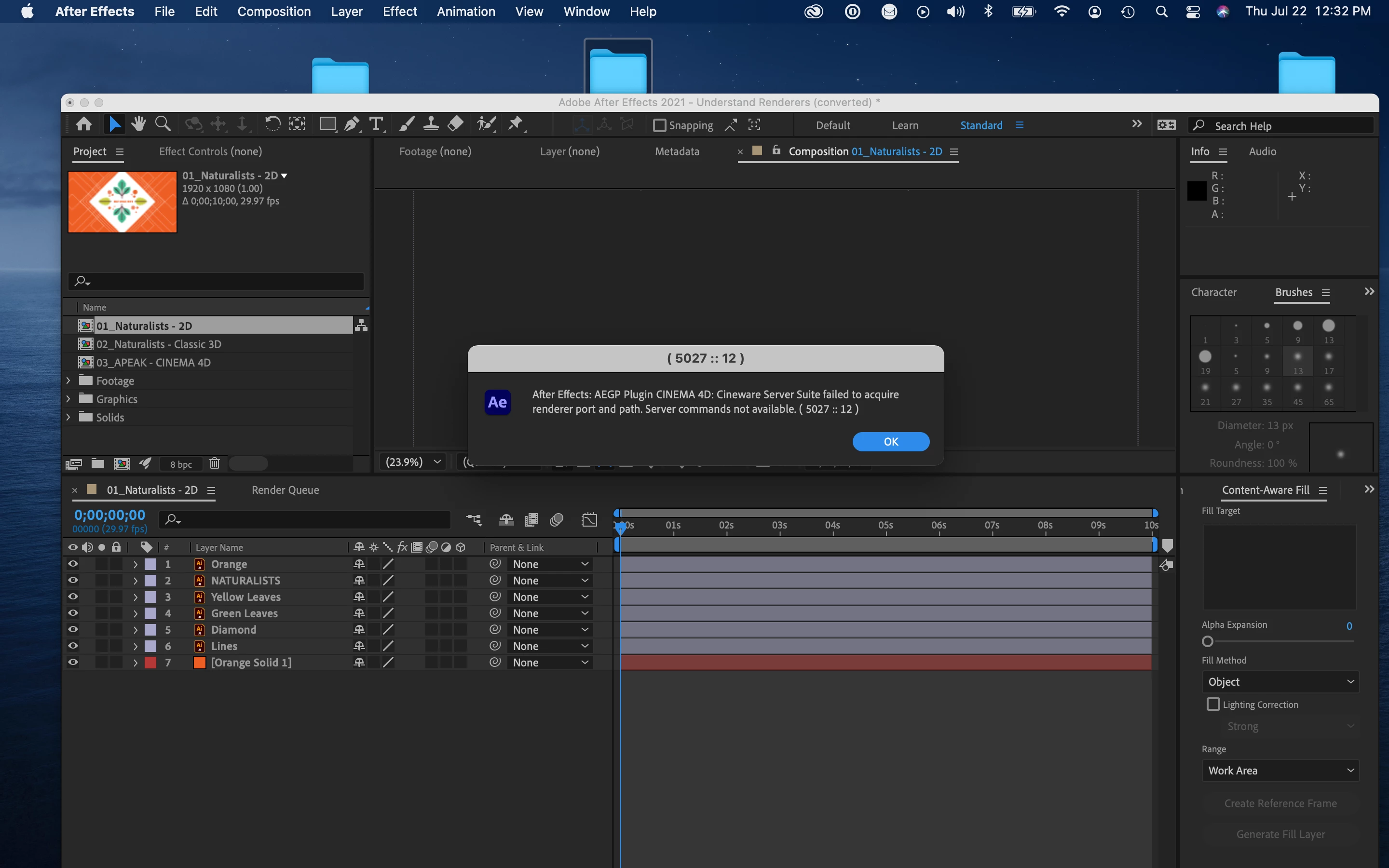
Task: Select the Horizontal Type tool
Action: [376, 124]
